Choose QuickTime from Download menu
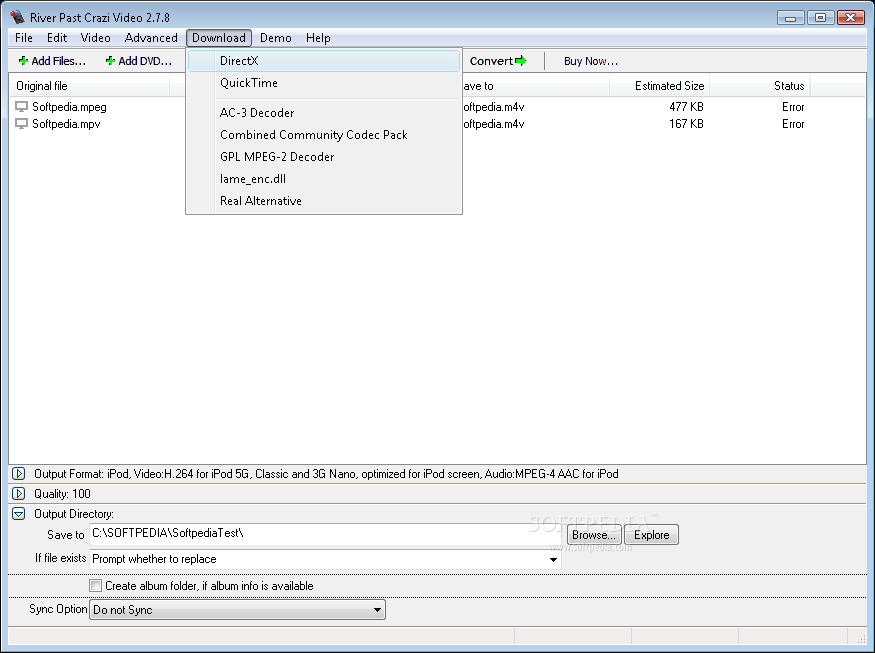The height and width of the screenshot is (653, 875). pos(324,83)
